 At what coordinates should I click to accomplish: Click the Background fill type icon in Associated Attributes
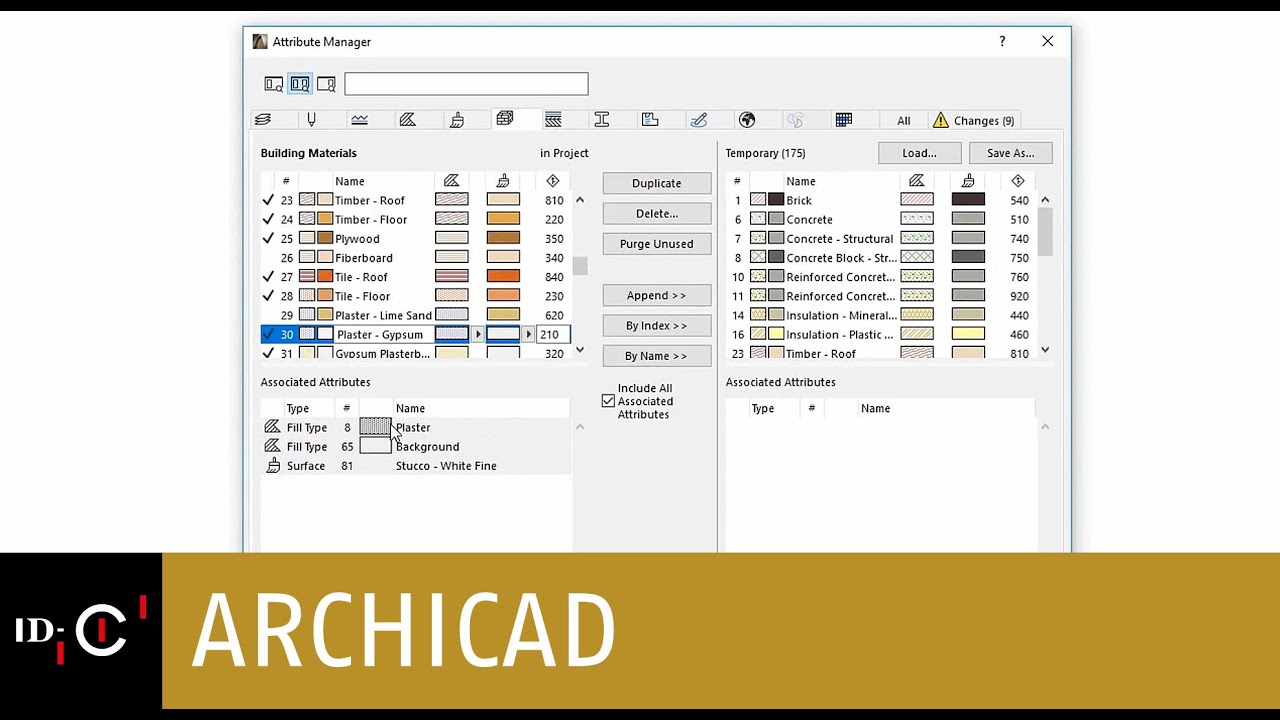click(x=272, y=446)
